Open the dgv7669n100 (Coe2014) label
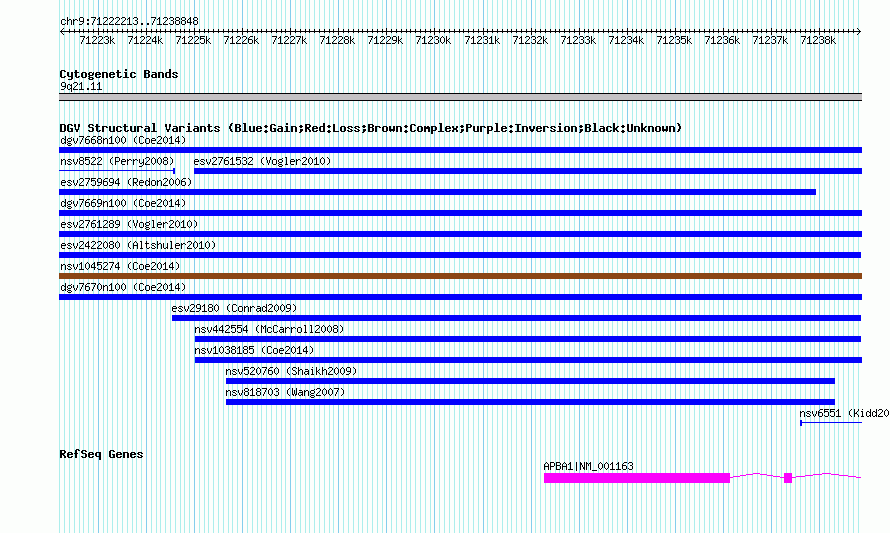 (x=123, y=203)
